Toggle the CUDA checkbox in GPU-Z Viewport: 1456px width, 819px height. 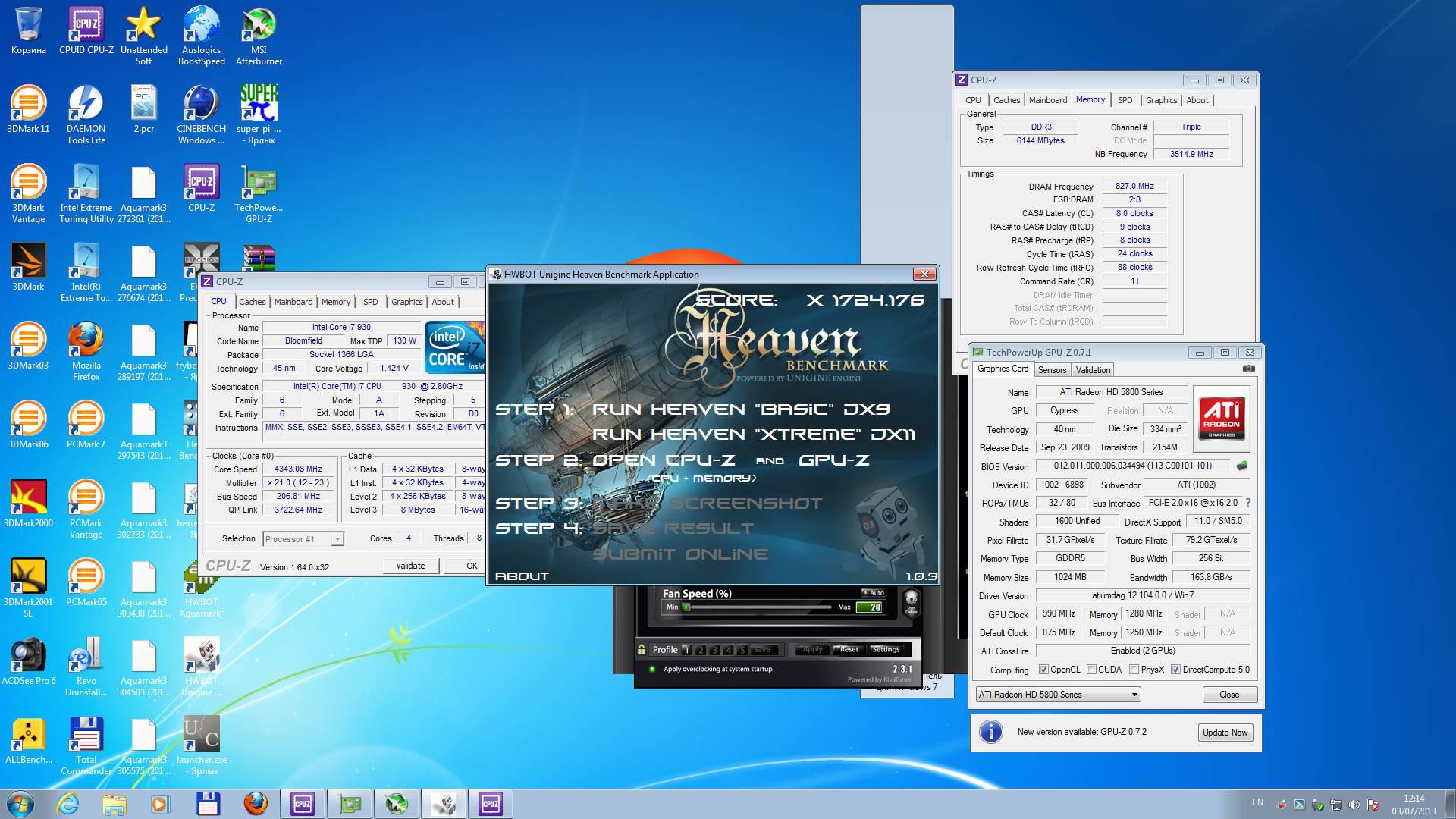click(1091, 670)
